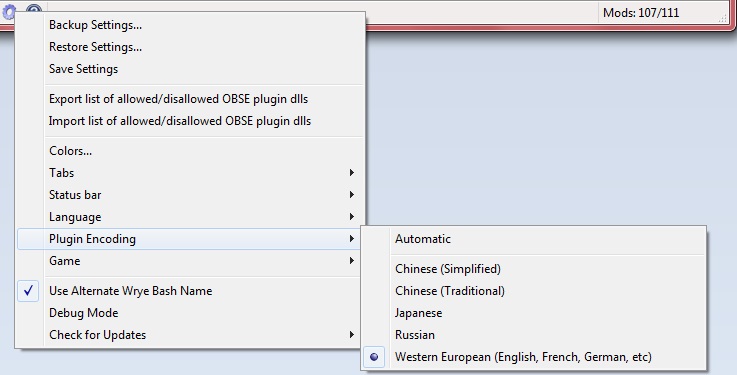Viewport: 737px width, 375px height.
Task: Select Chinese (Traditional) encoding
Action: (x=533, y=291)
